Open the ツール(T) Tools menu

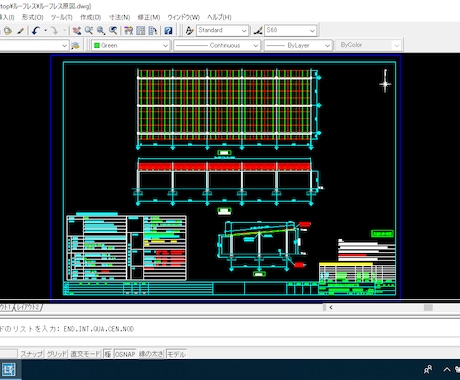point(61,17)
